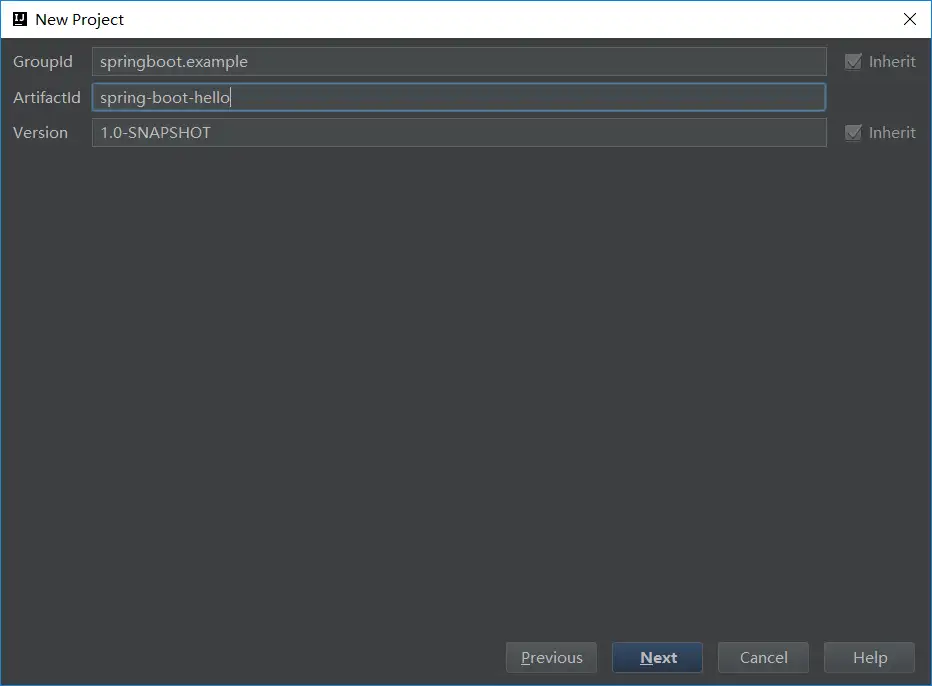932x686 pixels.
Task: Go back with the Previous button
Action: [x=551, y=658]
